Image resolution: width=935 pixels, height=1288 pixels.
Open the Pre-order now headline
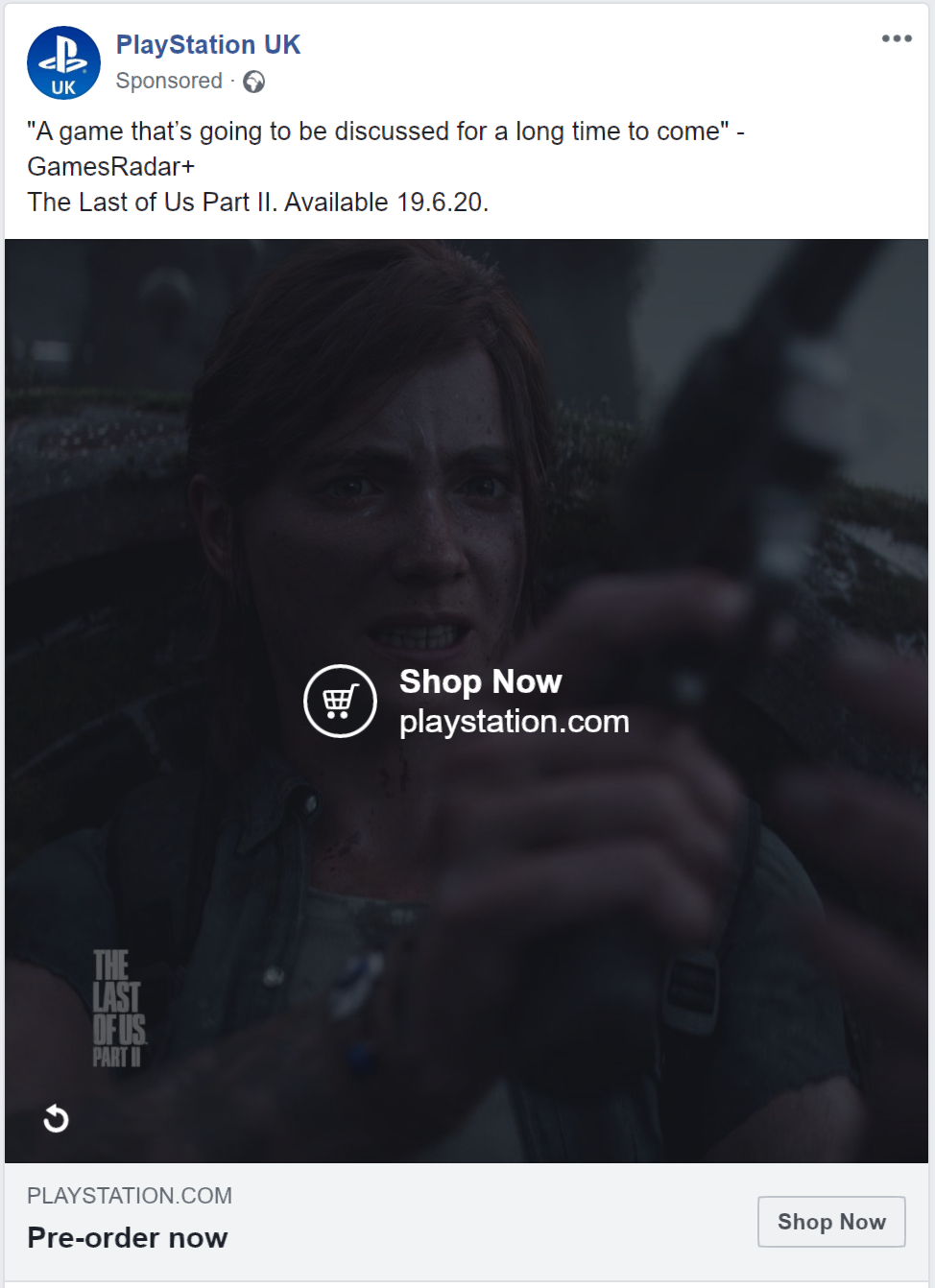point(128,1238)
